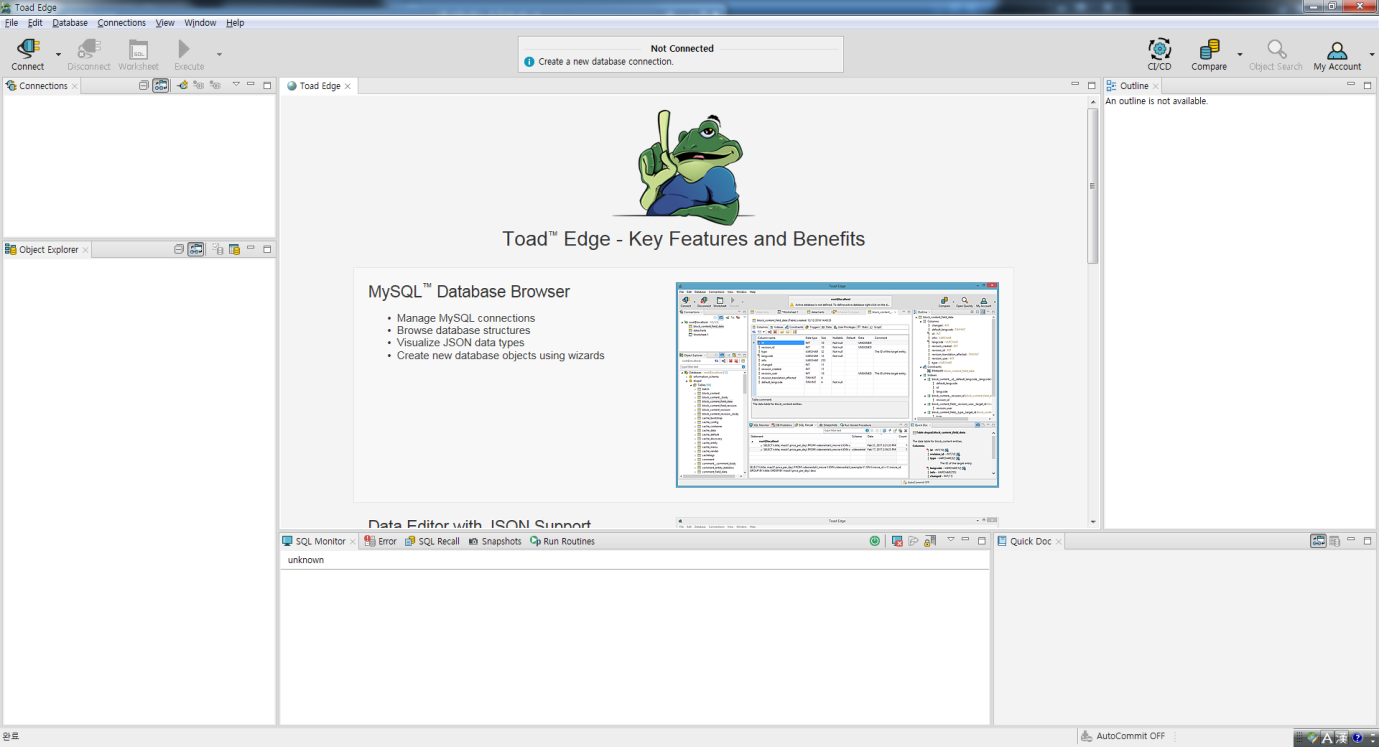
Task: Click the AutoCommit OFF status icon
Action: tap(1087, 736)
